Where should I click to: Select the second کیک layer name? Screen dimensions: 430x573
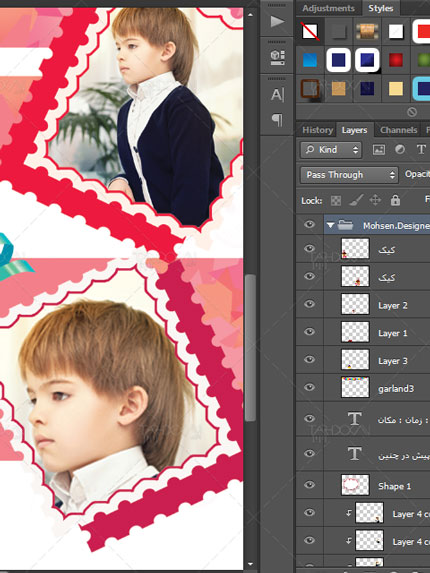tap(387, 278)
